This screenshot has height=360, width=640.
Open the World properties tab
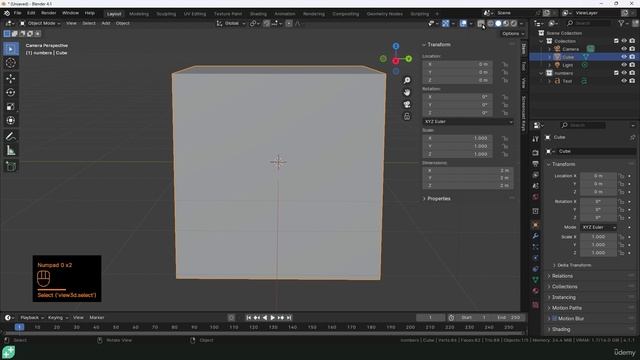pos(536,197)
